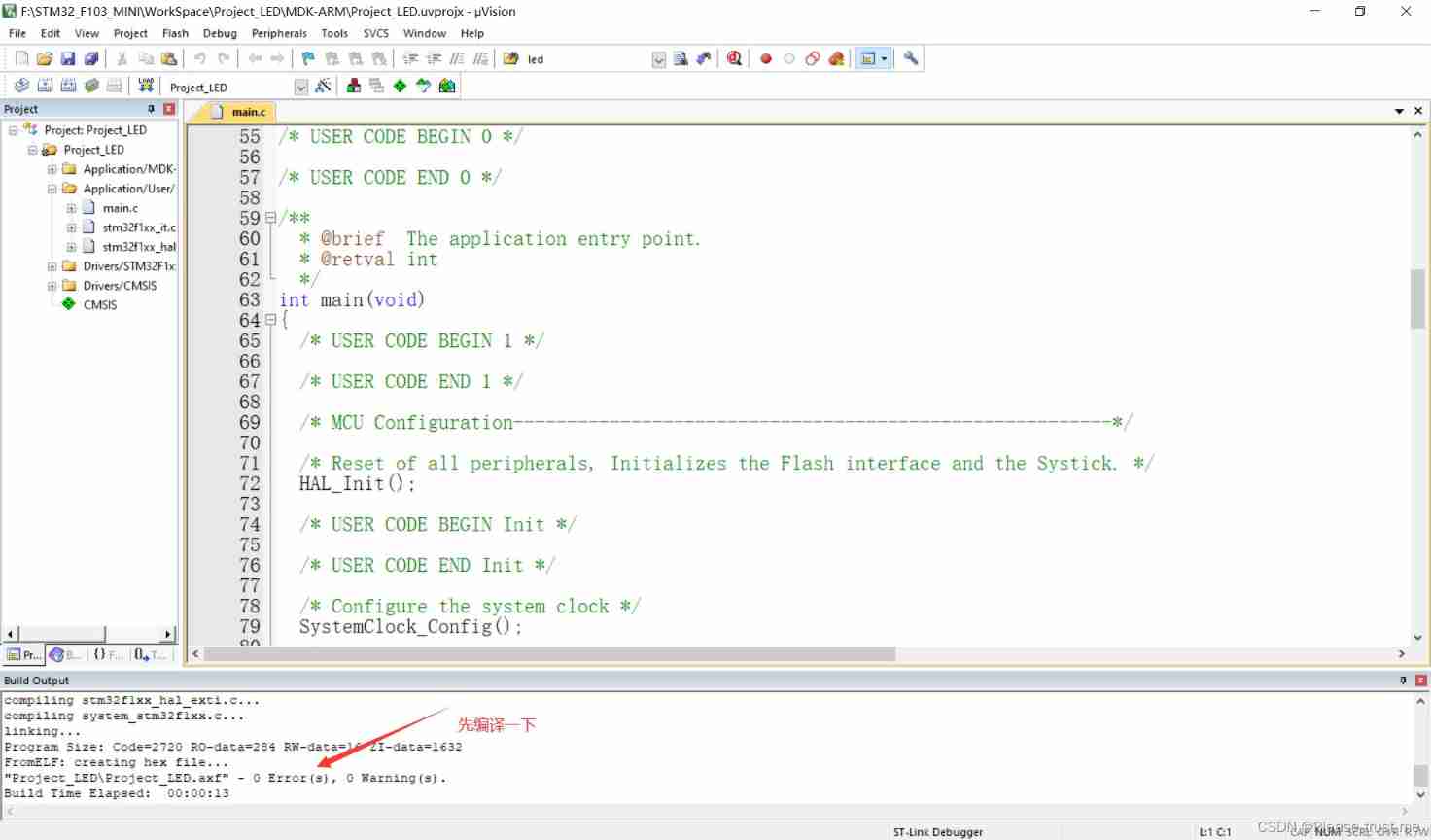Collapse the Application/User folder
Image resolution: width=1431 pixels, height=840 pixels.
[x=52, y=189]
